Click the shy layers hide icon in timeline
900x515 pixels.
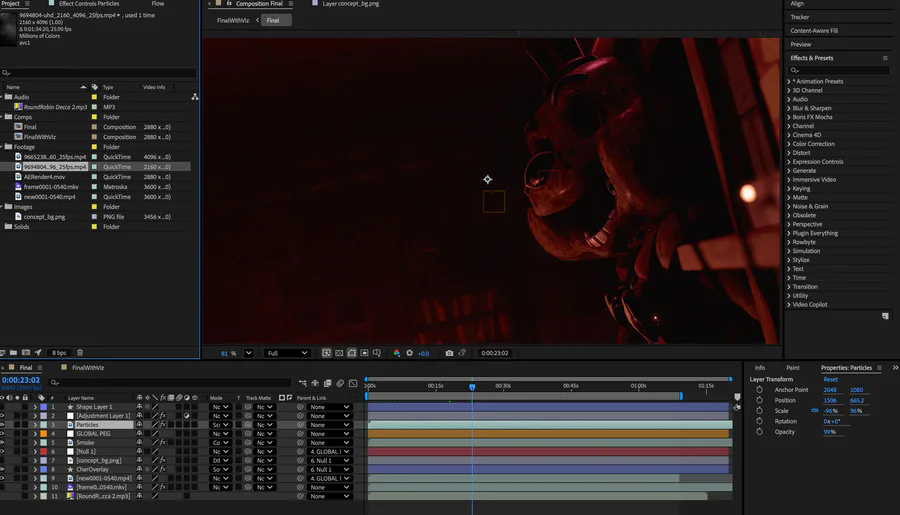[x=315, y=383]
